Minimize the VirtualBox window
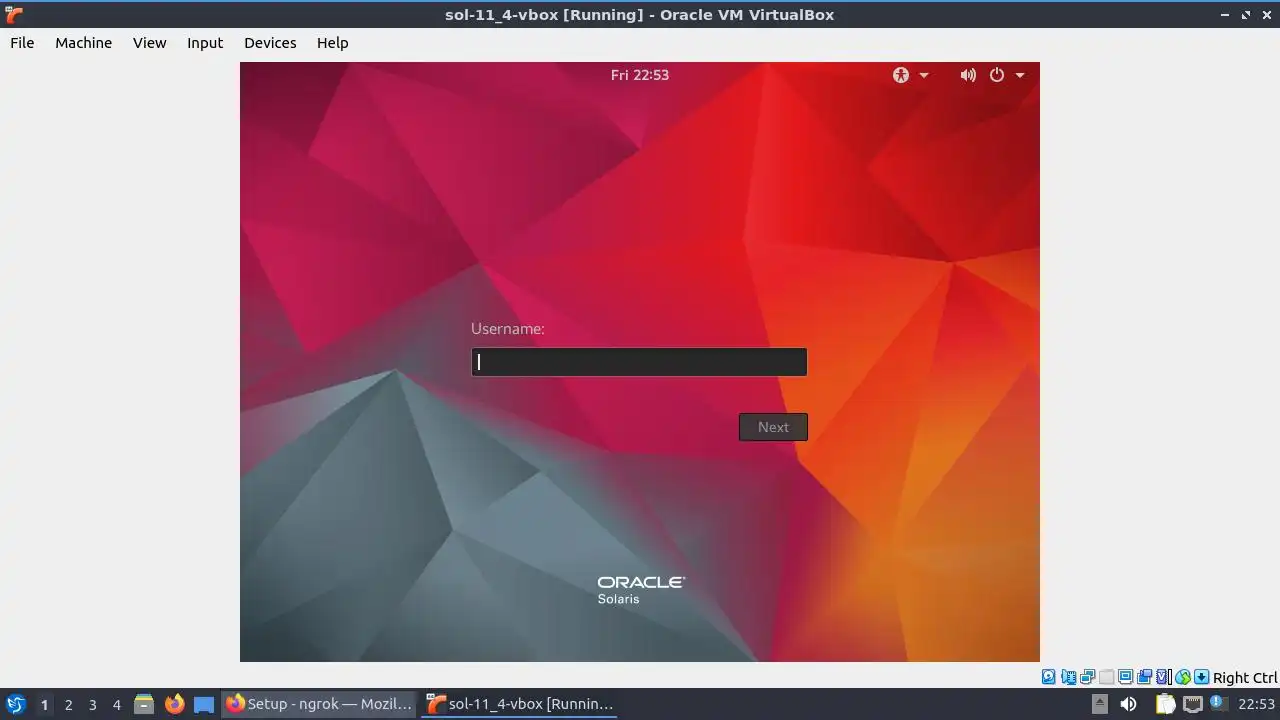The image size is (1280, 720). click(x=1225, y=15)
